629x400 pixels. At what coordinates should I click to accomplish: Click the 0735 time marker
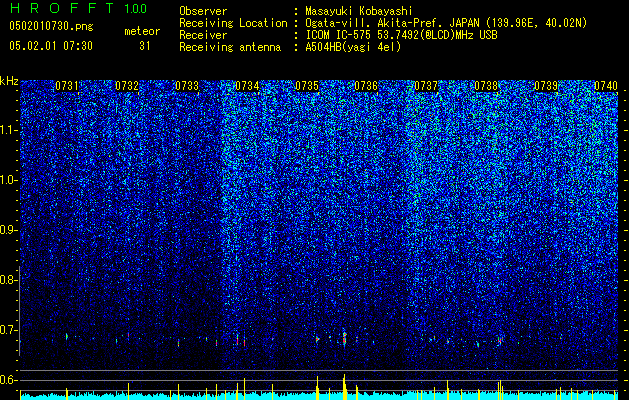click(307, 86)
